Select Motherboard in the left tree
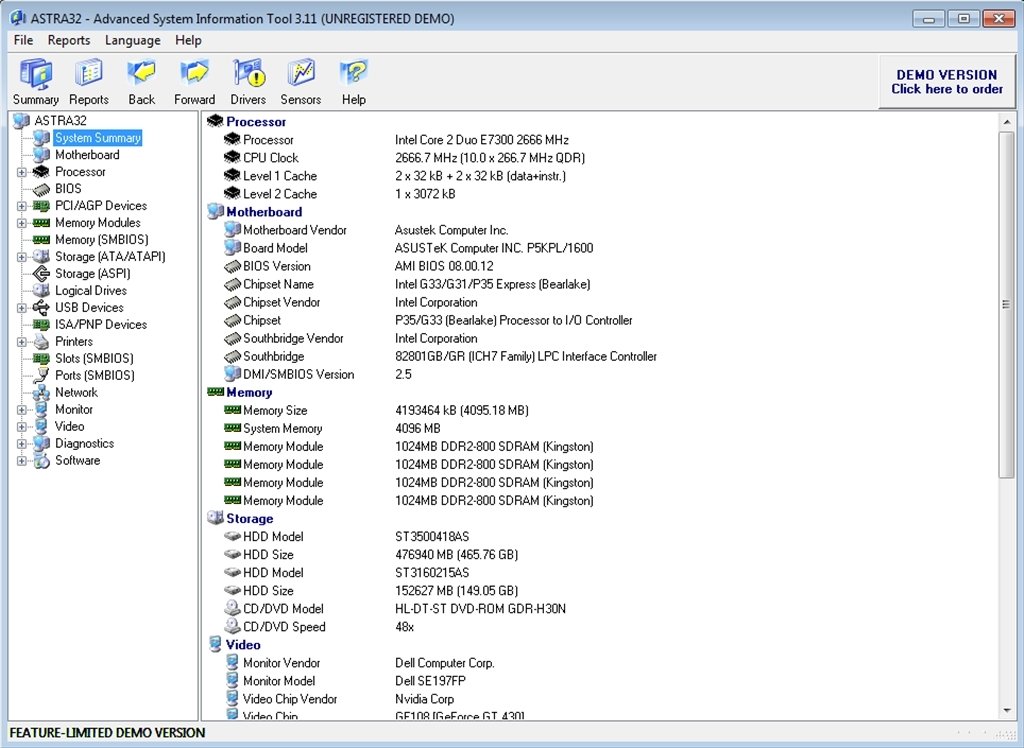This screenshot has width=1024, height=748. pos(87,155)
